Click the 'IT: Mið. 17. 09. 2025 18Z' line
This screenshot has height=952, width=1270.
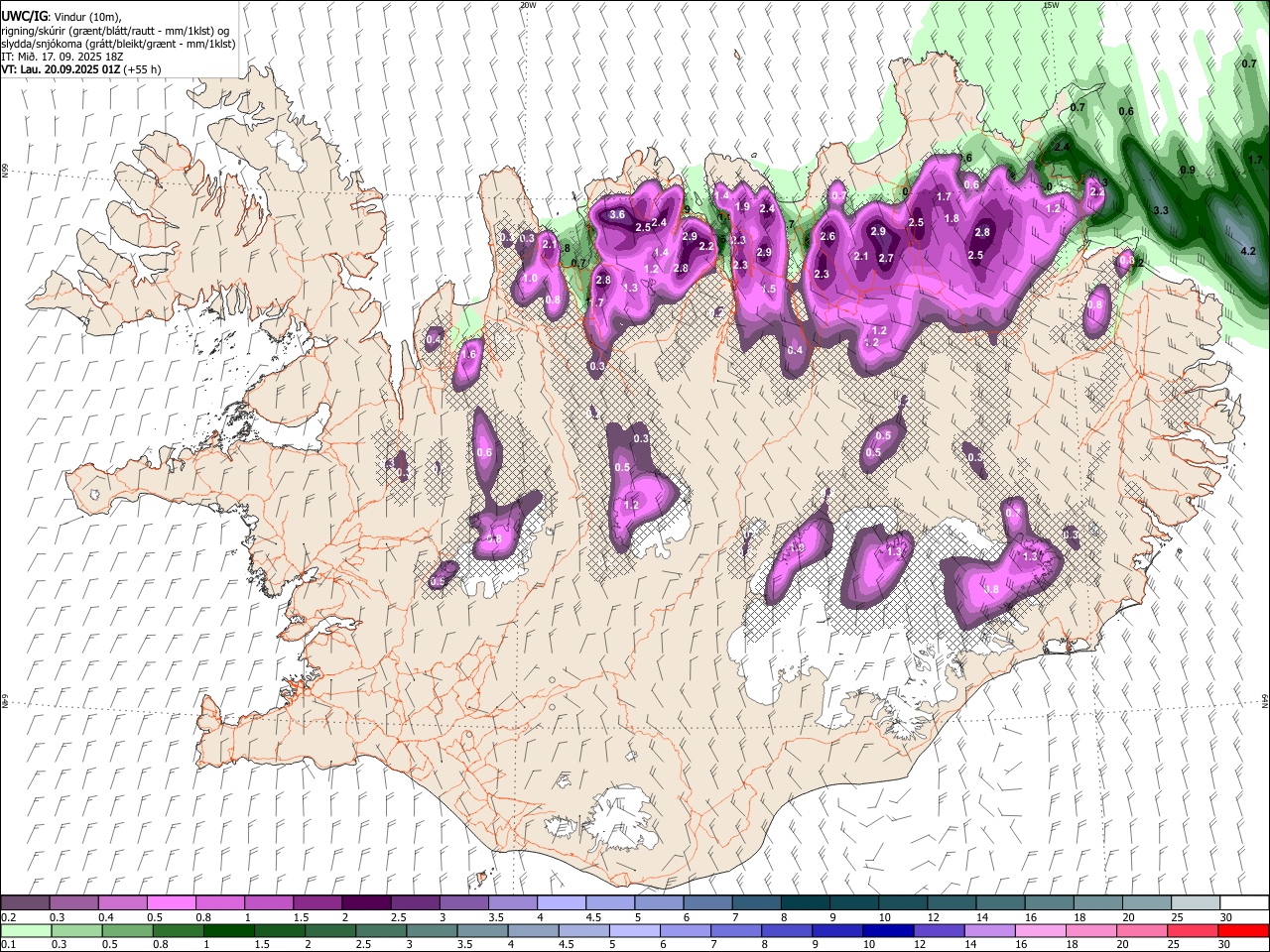64,58
